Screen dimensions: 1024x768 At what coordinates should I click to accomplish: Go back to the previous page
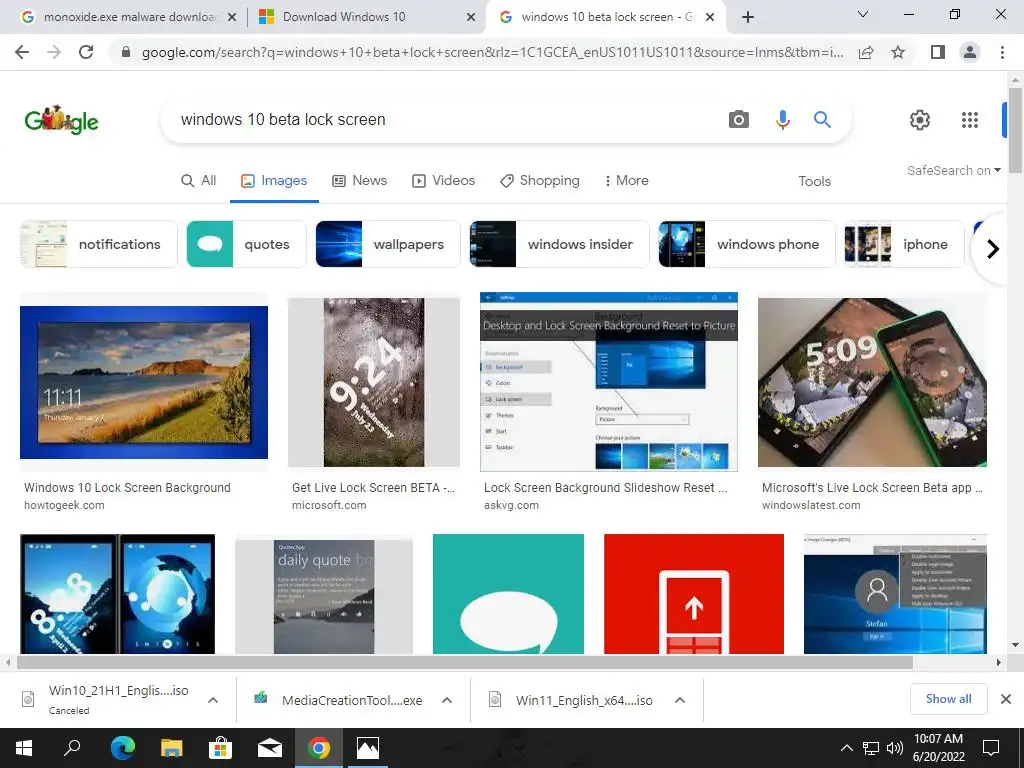pos(22,52)
